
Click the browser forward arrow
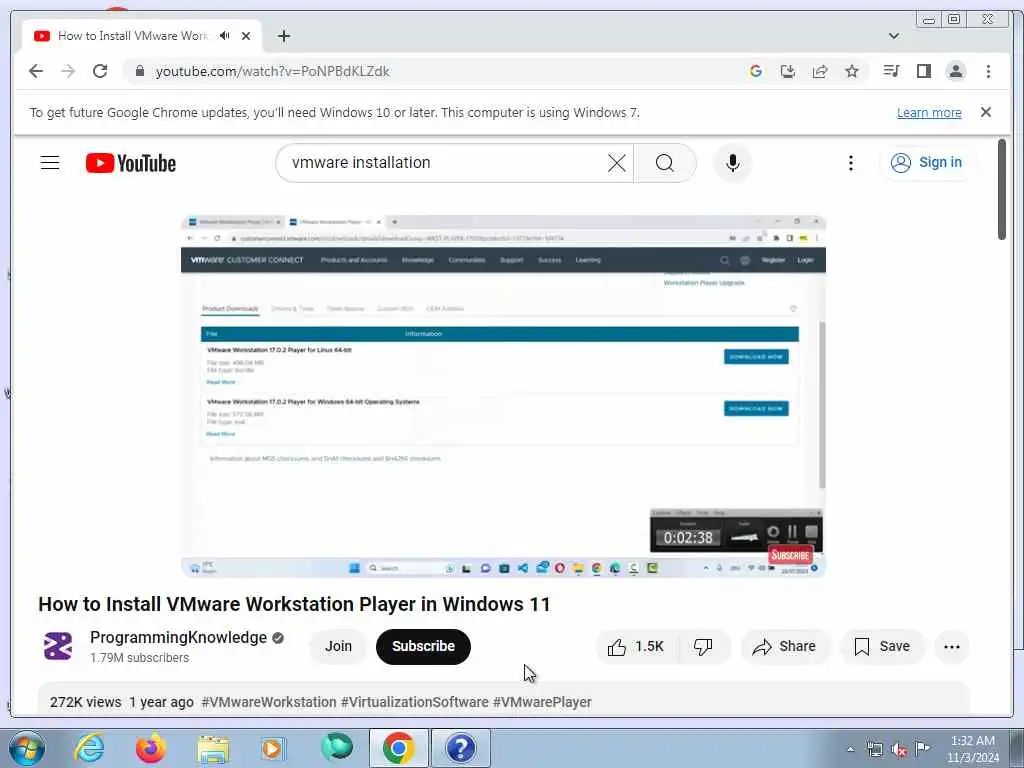pos(68,71)
